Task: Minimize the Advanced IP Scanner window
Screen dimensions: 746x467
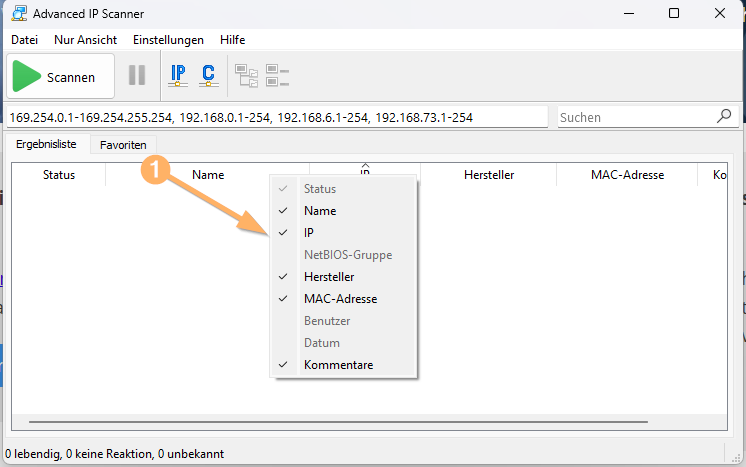Action: [629, 13]
